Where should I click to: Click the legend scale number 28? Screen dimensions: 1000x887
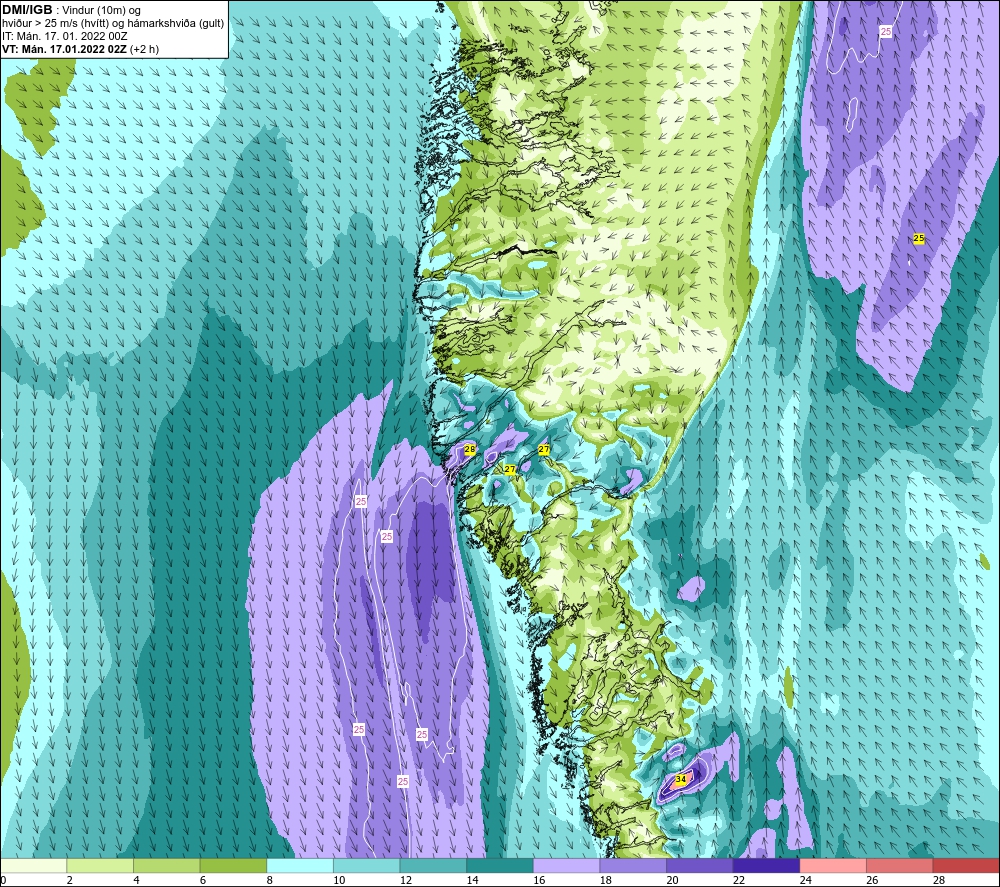click(939, 880)
